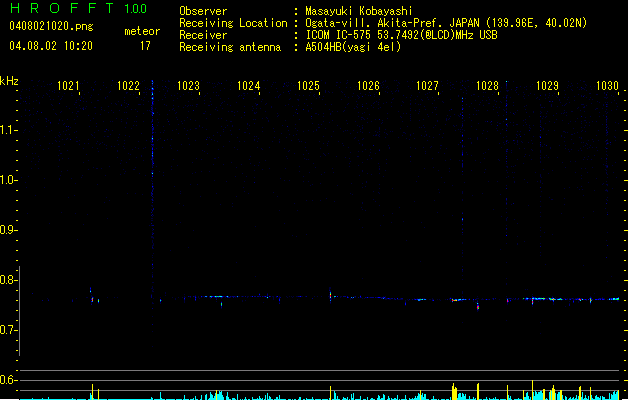The width and height of the screenshot is (629, 400).
Task: Click the meteor label
Action: pyautogui.click(x=142, y=31)
